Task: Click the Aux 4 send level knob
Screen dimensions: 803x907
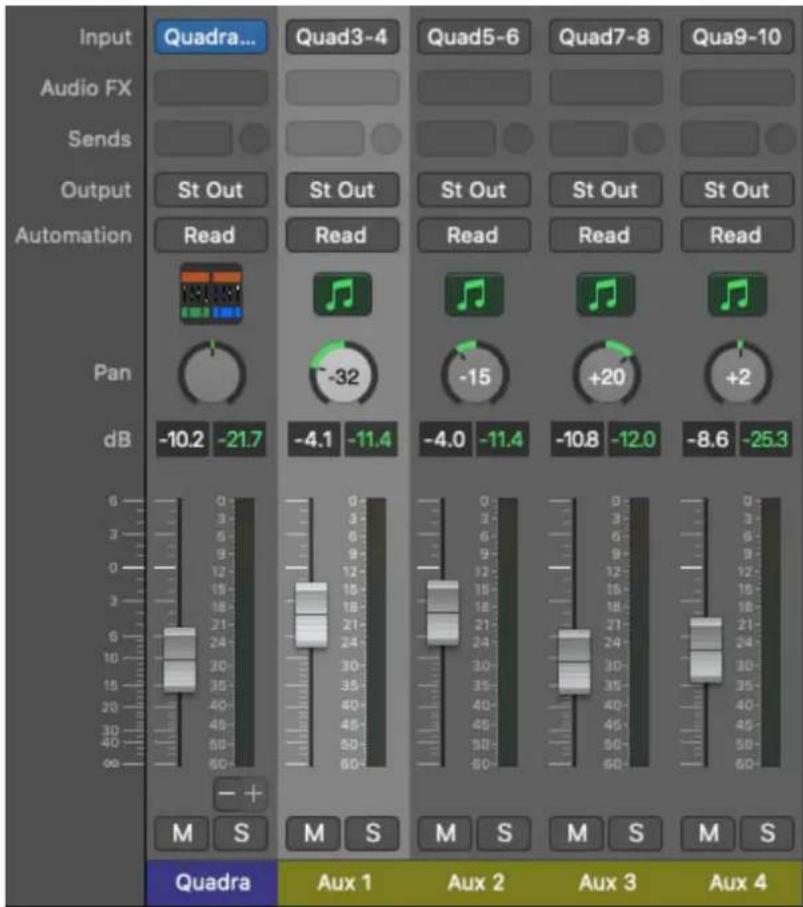Action: tap(780, 139)
